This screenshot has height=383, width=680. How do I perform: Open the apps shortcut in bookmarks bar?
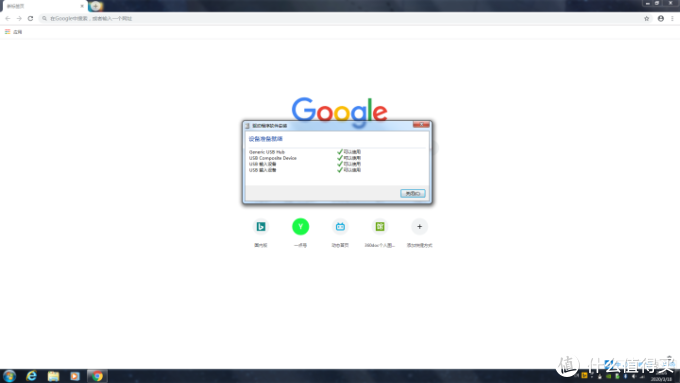13,32
